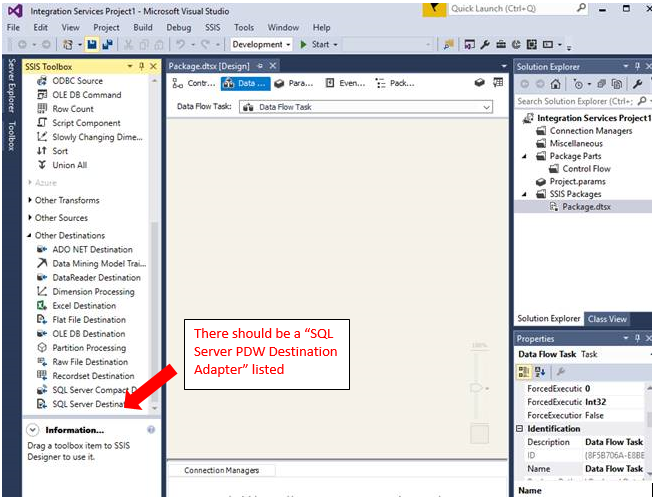This screenshot has width=658, height=502.
Task: Switch to Event Handlers tab
Action: (346, 84)
